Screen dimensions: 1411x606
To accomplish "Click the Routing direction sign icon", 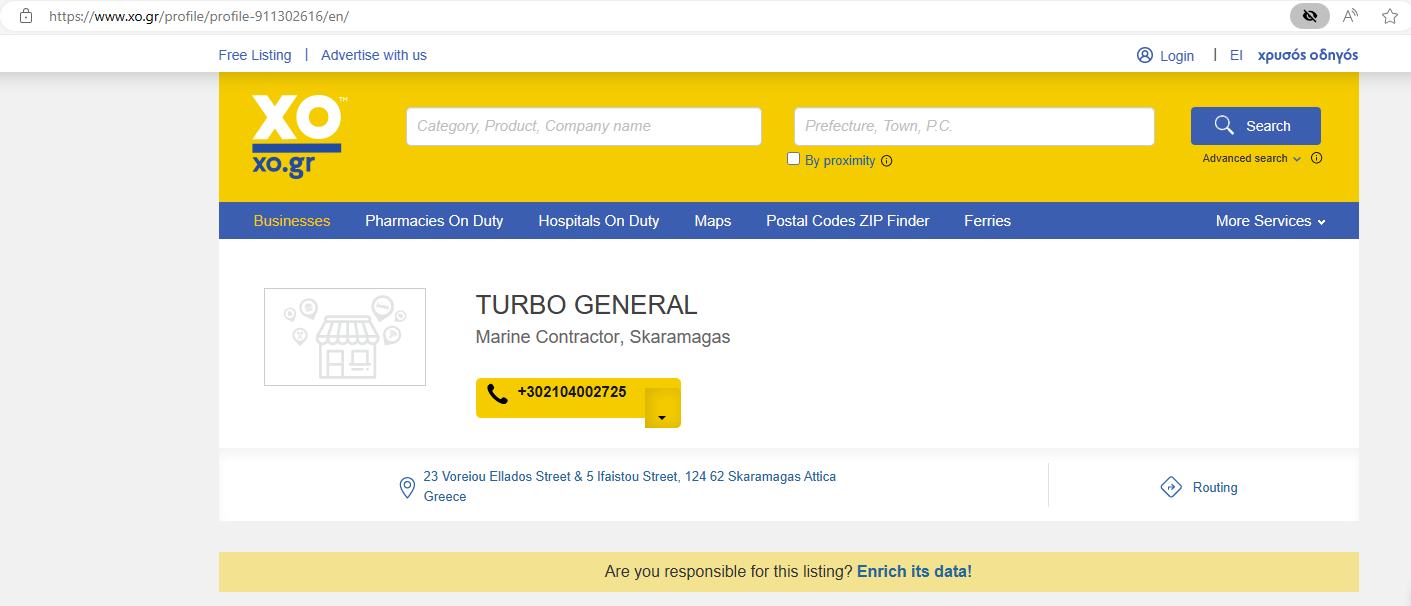I will pyautogui.click(x=1171, y=487).
